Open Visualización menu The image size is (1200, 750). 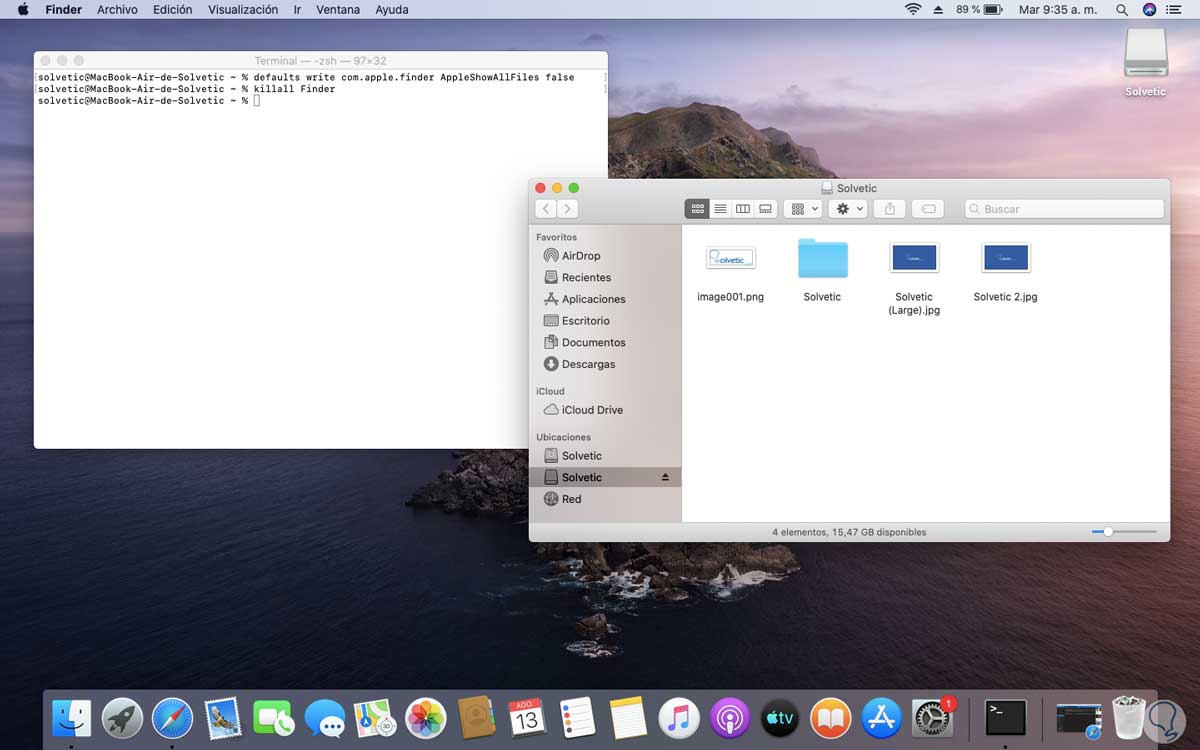coord(243,9)
